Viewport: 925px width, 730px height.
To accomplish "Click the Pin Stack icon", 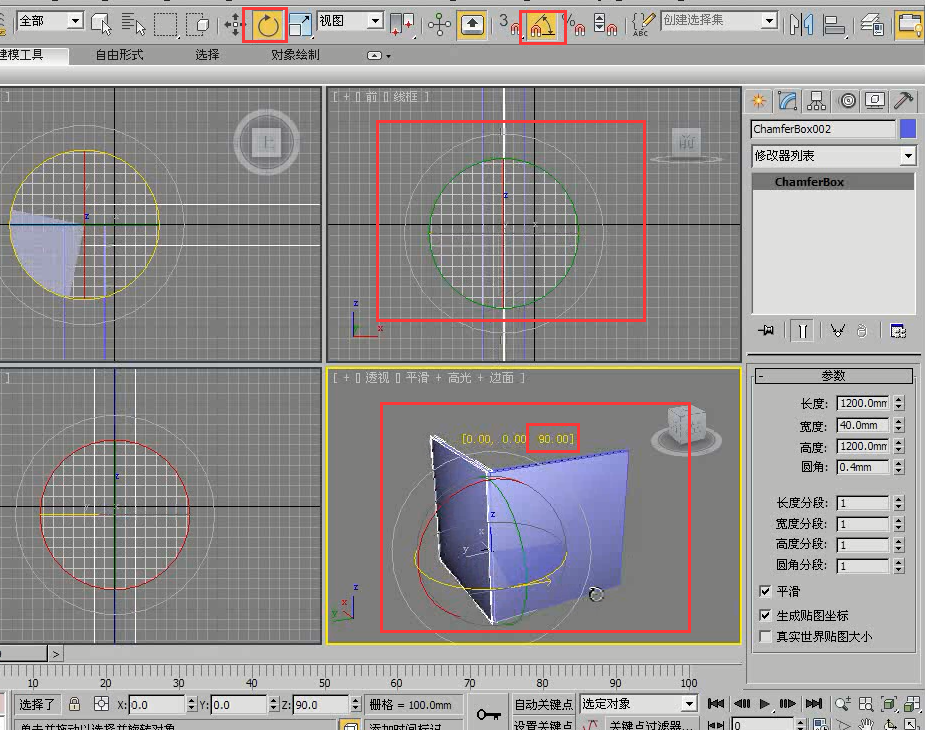I will click(767, 331).
